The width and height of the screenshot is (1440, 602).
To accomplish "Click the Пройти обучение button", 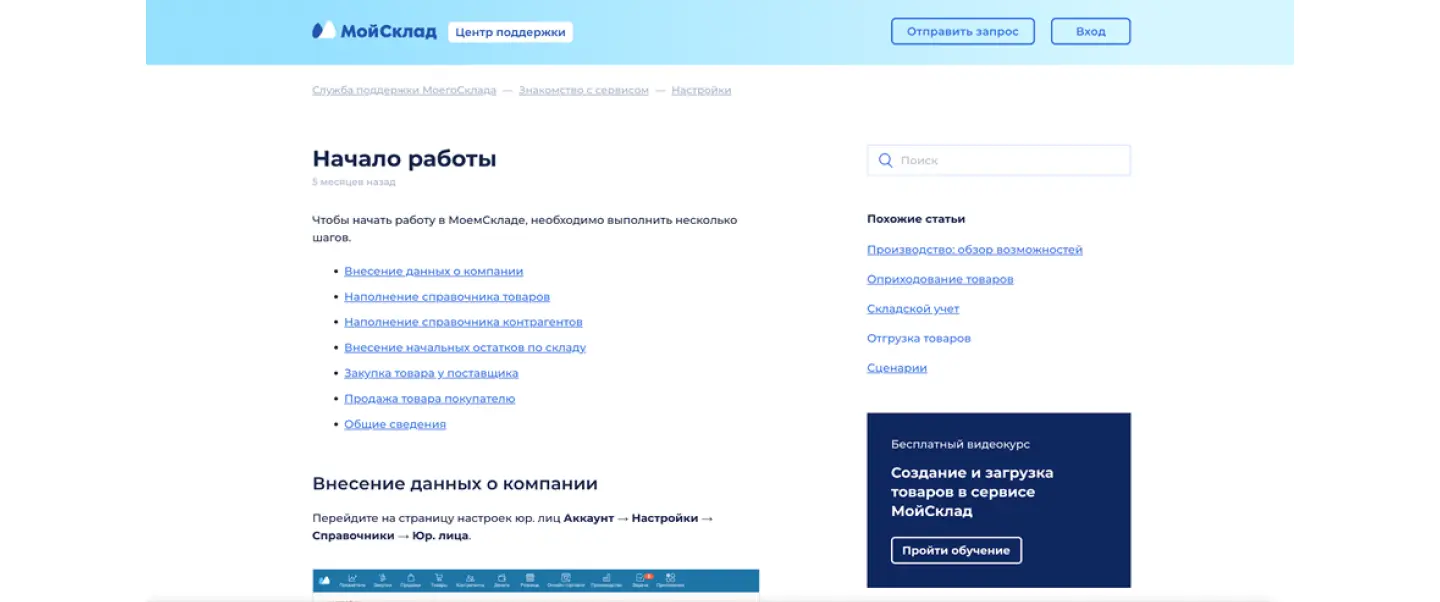I will (x=956, y=550).
